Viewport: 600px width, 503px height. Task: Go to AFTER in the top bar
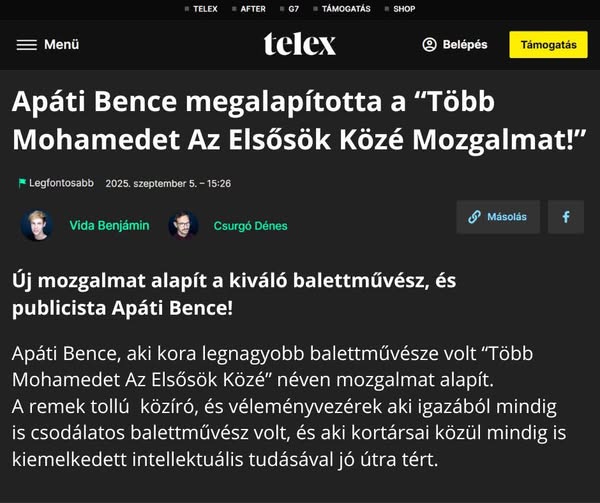click(x=253, y=9)
